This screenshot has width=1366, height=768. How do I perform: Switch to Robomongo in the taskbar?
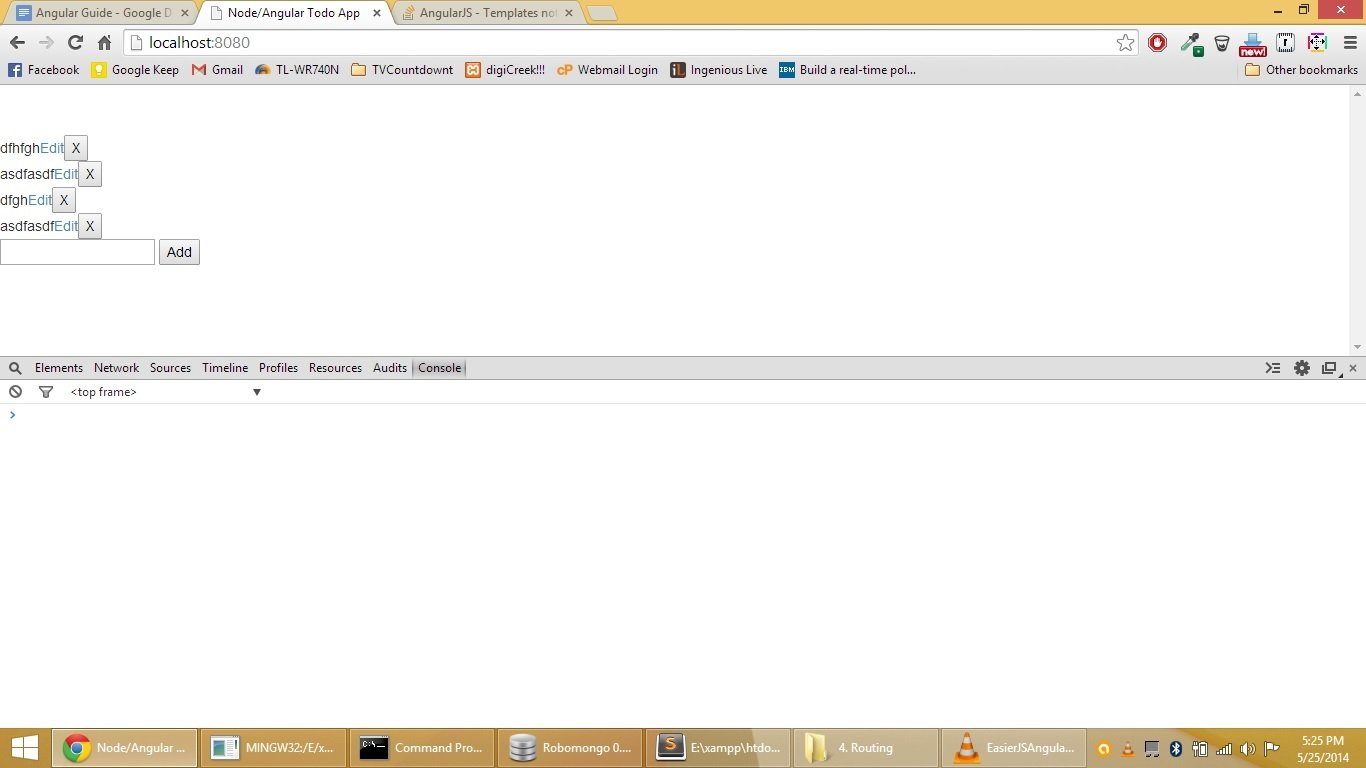pos(569,748)
